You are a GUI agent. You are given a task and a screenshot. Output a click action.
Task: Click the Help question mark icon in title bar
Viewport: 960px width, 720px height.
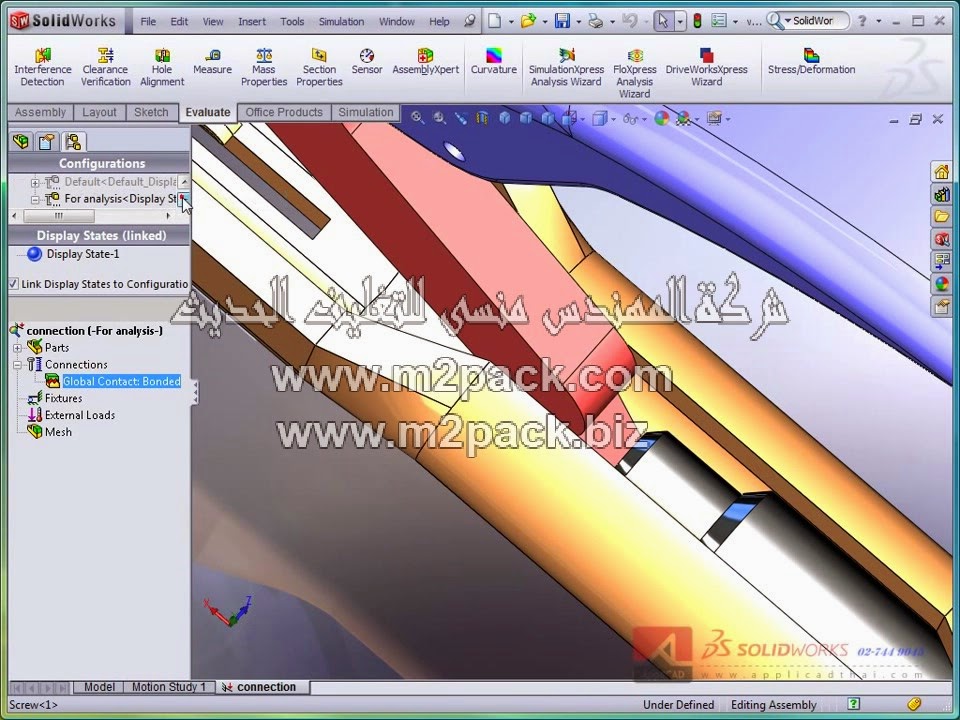(x=862, y=21)
